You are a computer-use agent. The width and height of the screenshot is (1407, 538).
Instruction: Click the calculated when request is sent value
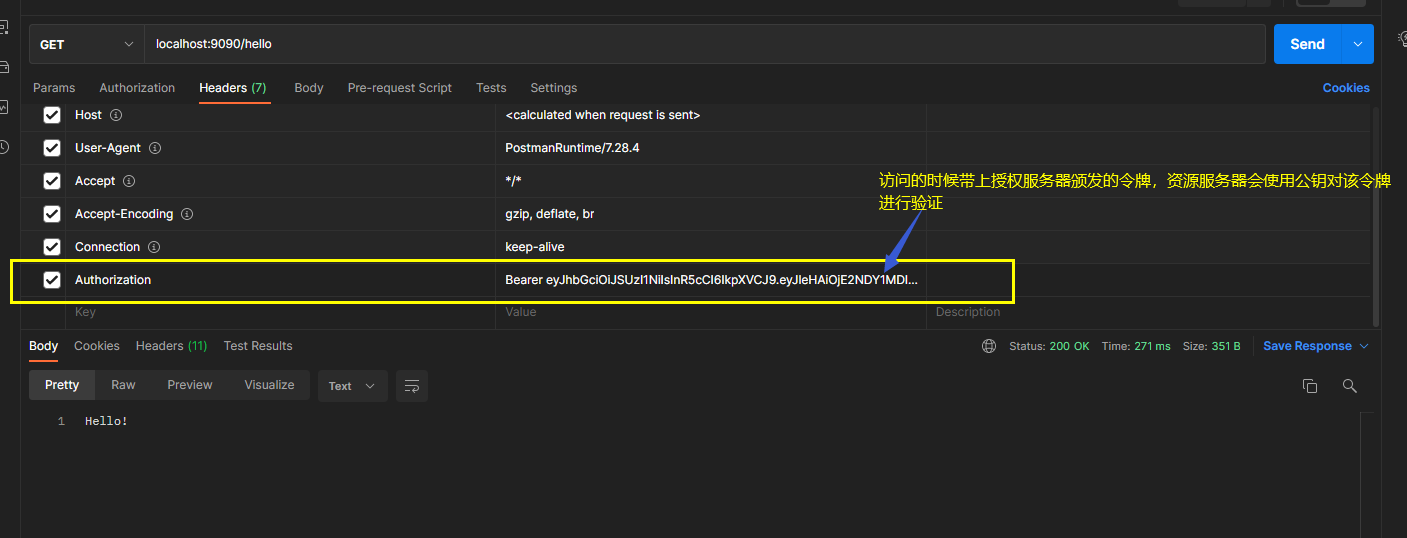pyautogui.click(x=603, y=115)
